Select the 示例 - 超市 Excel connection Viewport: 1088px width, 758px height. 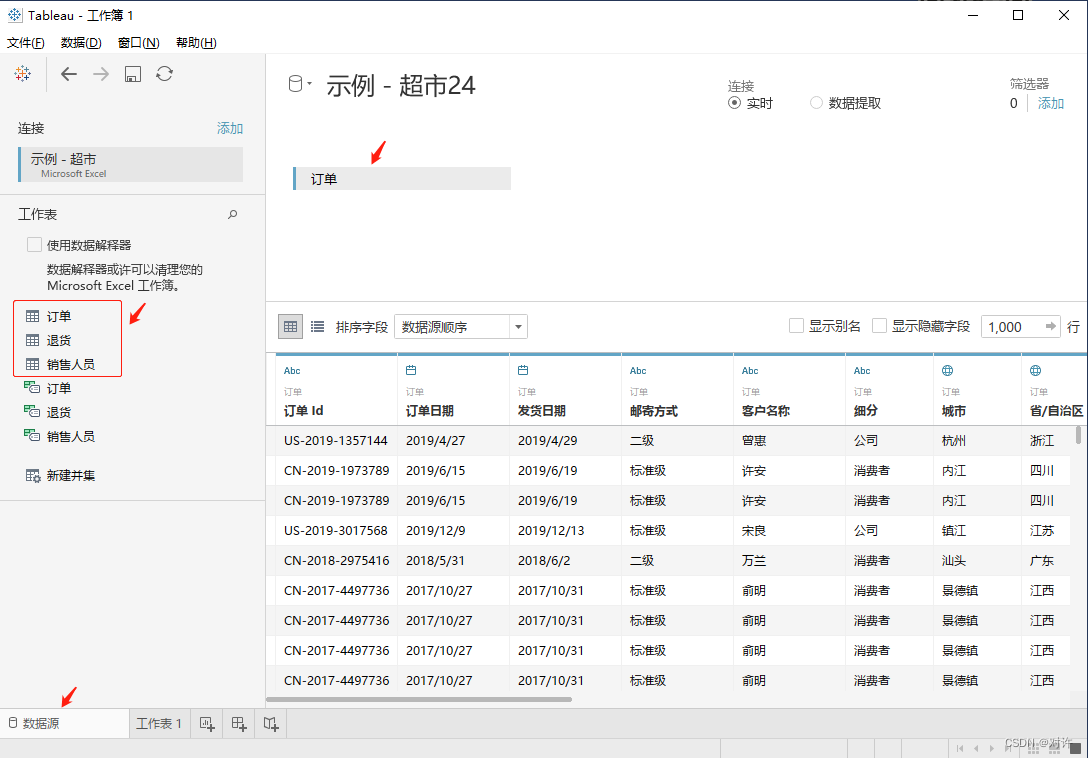click(130, 165)
